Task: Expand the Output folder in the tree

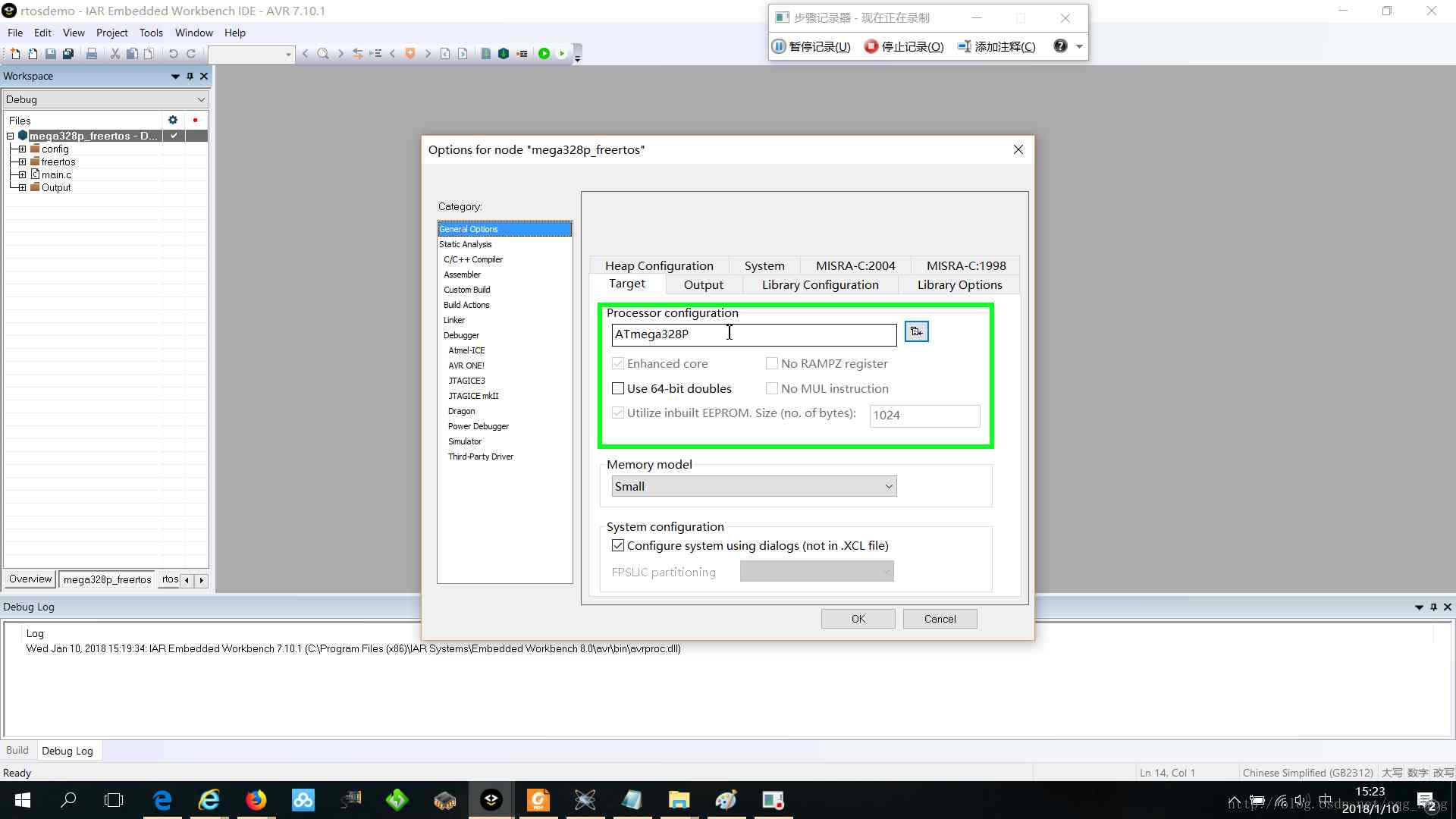Action: click(x=22, y=188)
